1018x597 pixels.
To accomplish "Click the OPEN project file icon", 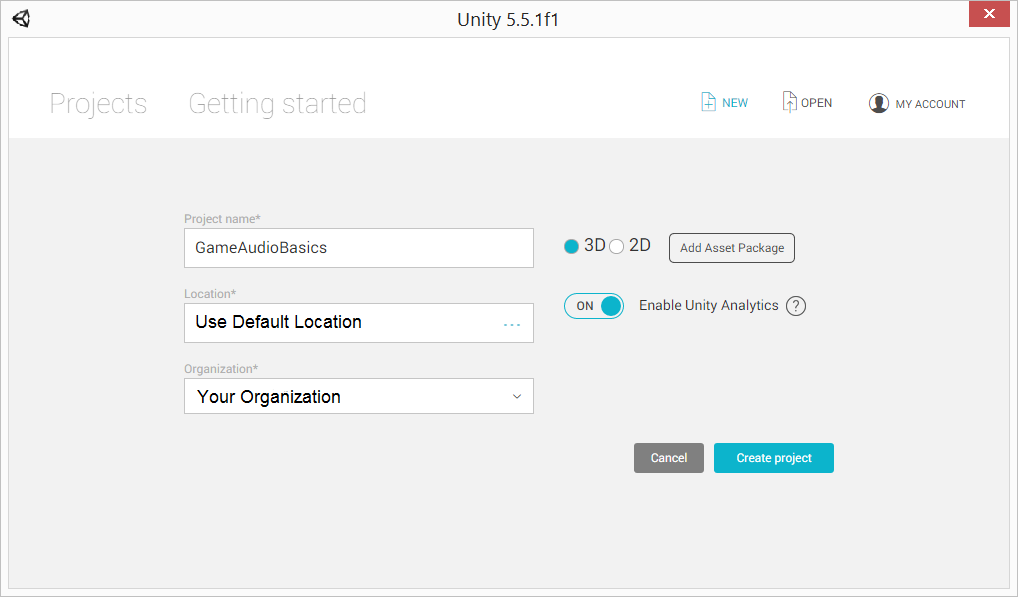I will (x=789, y=102).
